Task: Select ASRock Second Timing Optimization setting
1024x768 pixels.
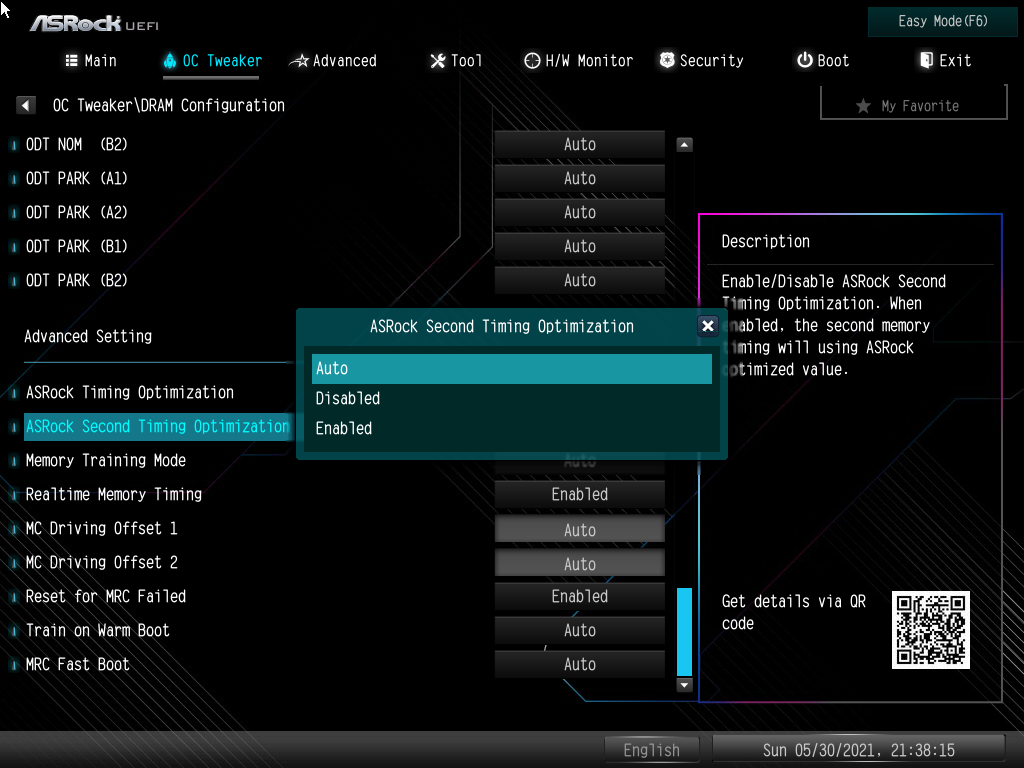Action: tap(157, 426)
